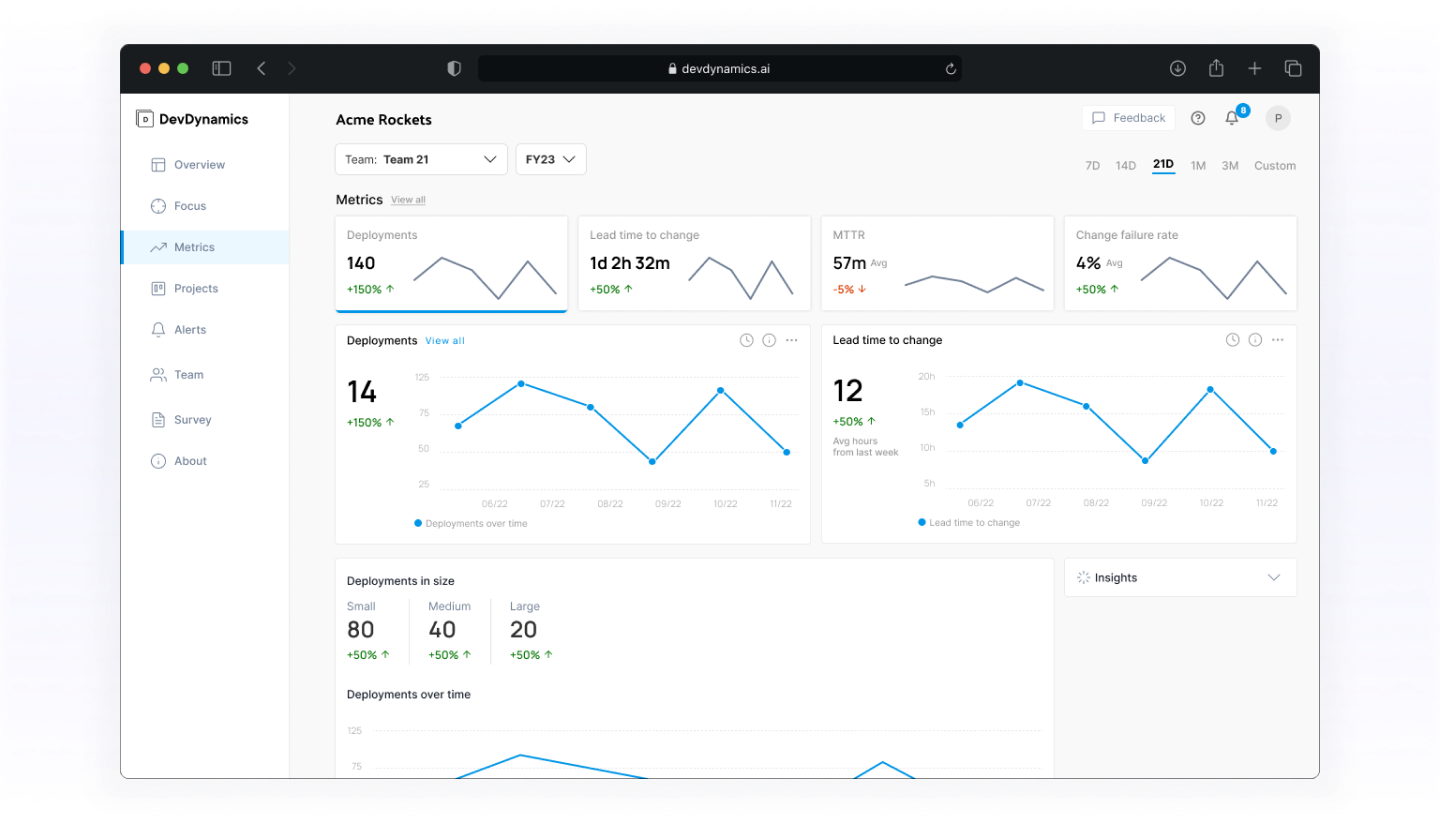Open the ellipsis menu on the Deployments chart
1440x823 pixels.
[x=792, y=340]
